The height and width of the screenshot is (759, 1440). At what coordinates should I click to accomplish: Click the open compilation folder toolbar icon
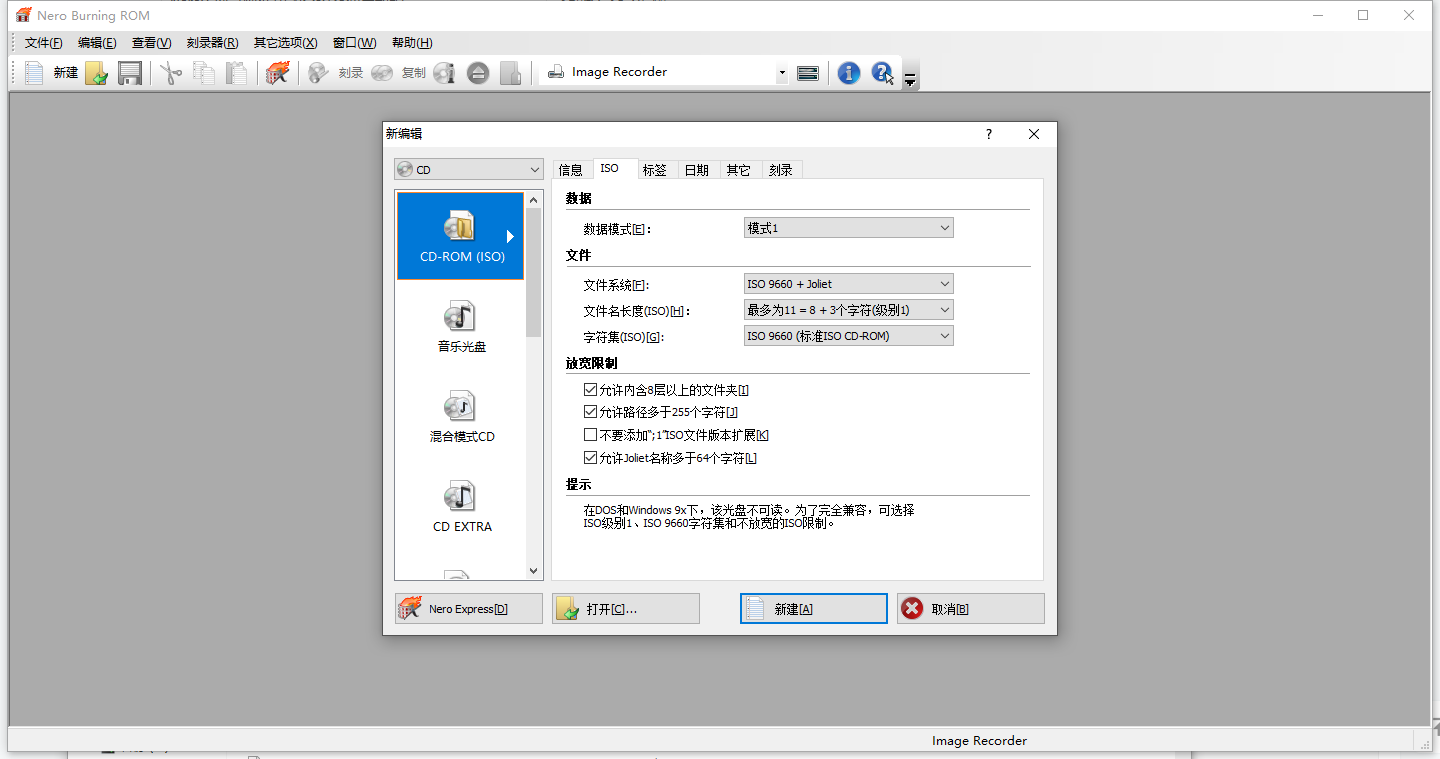tap(96, 72)
